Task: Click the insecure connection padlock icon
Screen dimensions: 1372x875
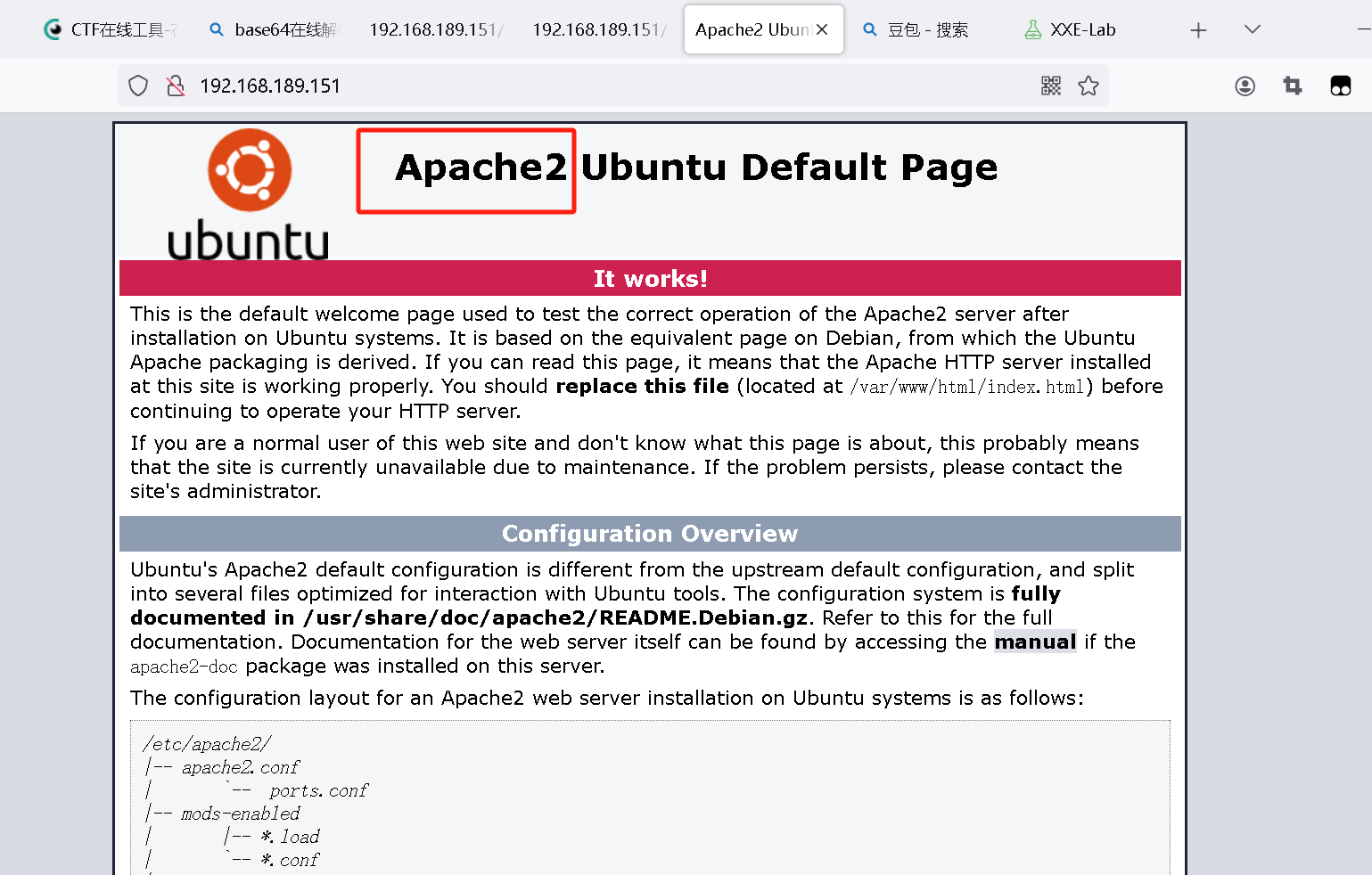Action: [x=176, y=86]
